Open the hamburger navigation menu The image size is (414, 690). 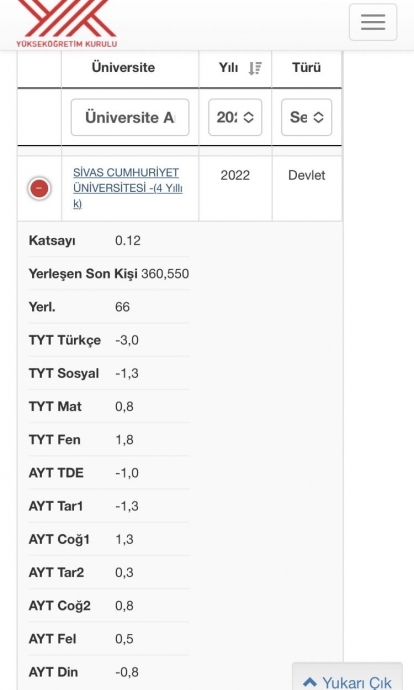coord(373,22)
